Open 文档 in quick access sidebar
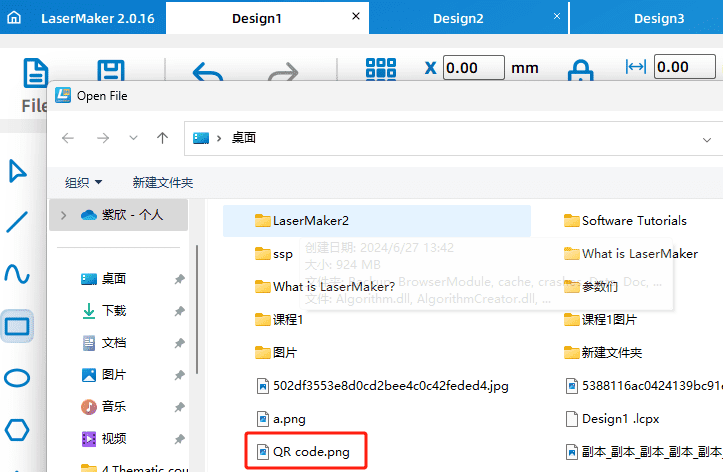The height and width of the screenshot is (472, 723). pos(104,343)
